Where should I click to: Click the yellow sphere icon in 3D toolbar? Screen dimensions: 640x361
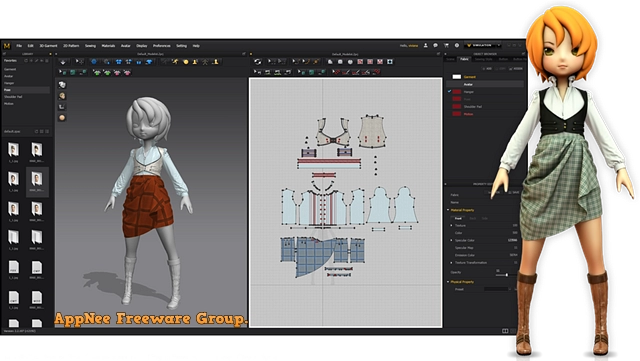coord(186,62)
